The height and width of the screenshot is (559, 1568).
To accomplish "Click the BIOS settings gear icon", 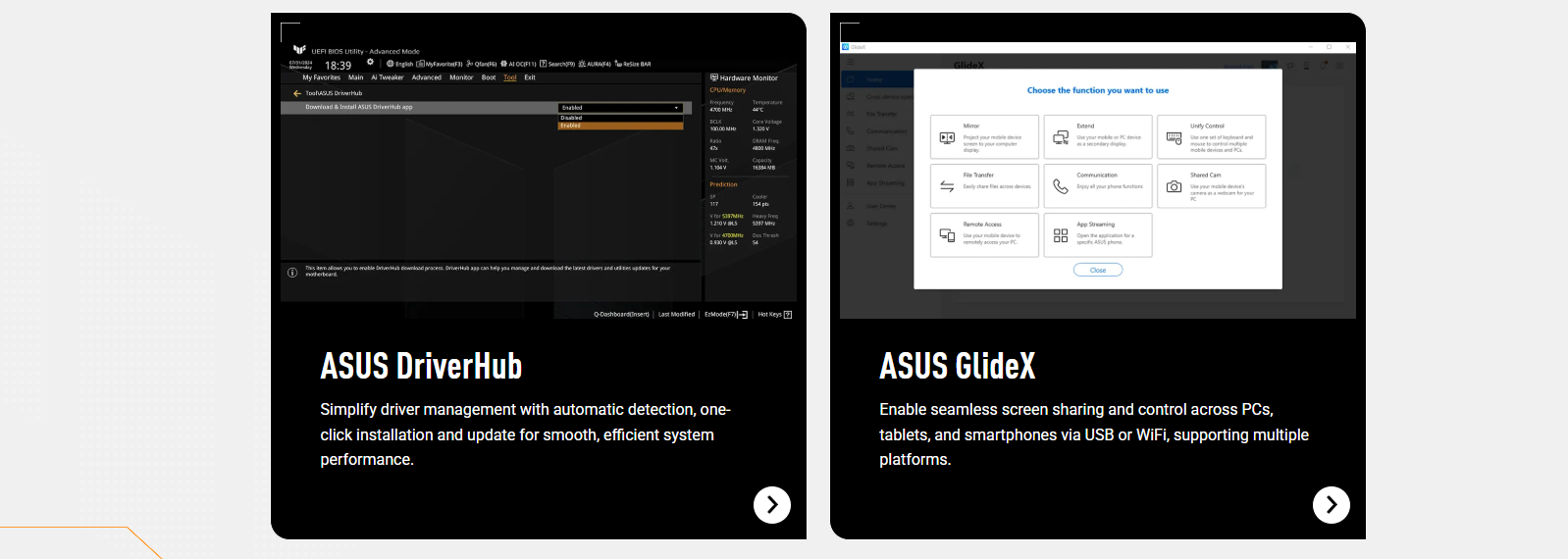I will point(370,63).
